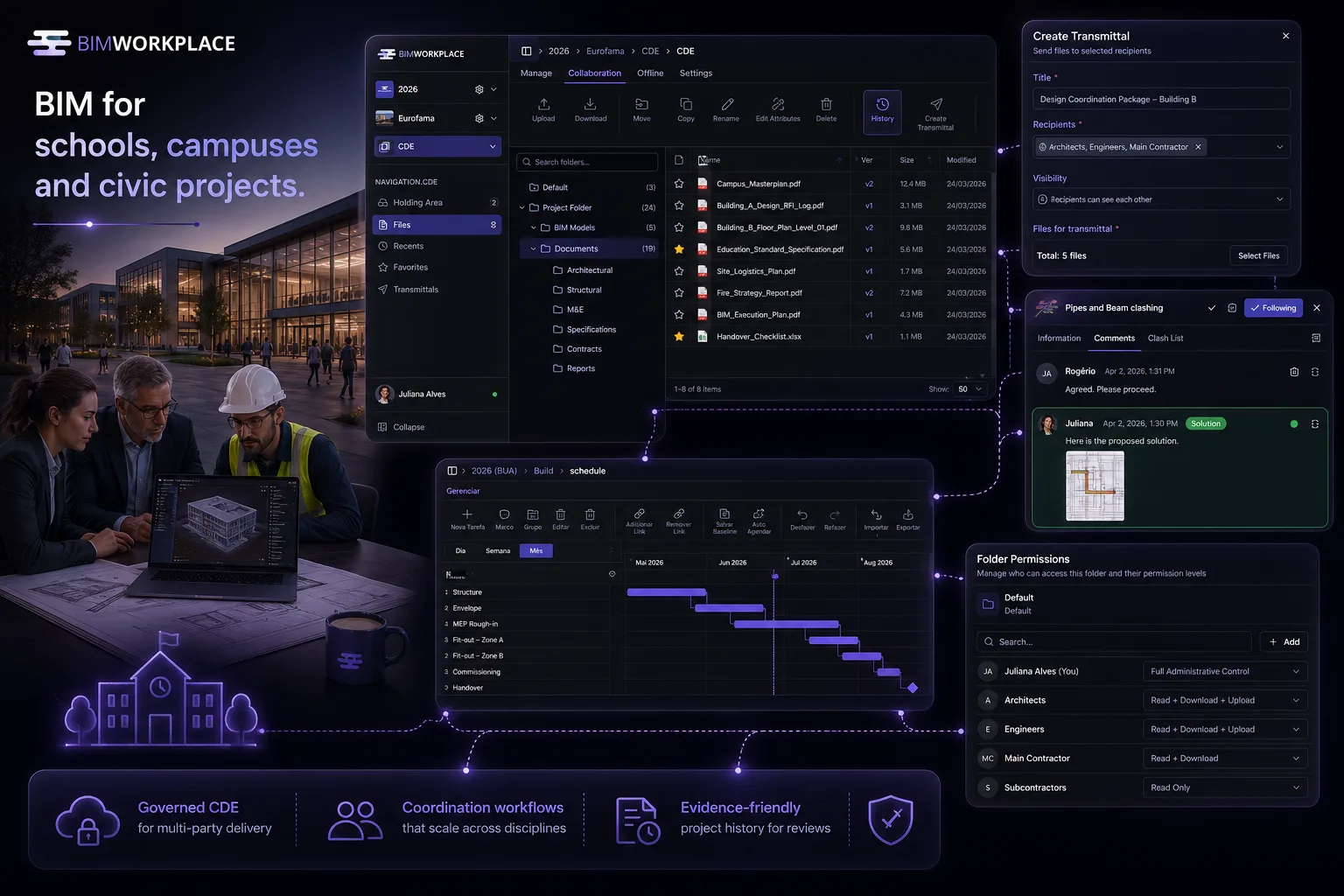
Task: Click the Download toolbar icon
Action: pos(591,105)
